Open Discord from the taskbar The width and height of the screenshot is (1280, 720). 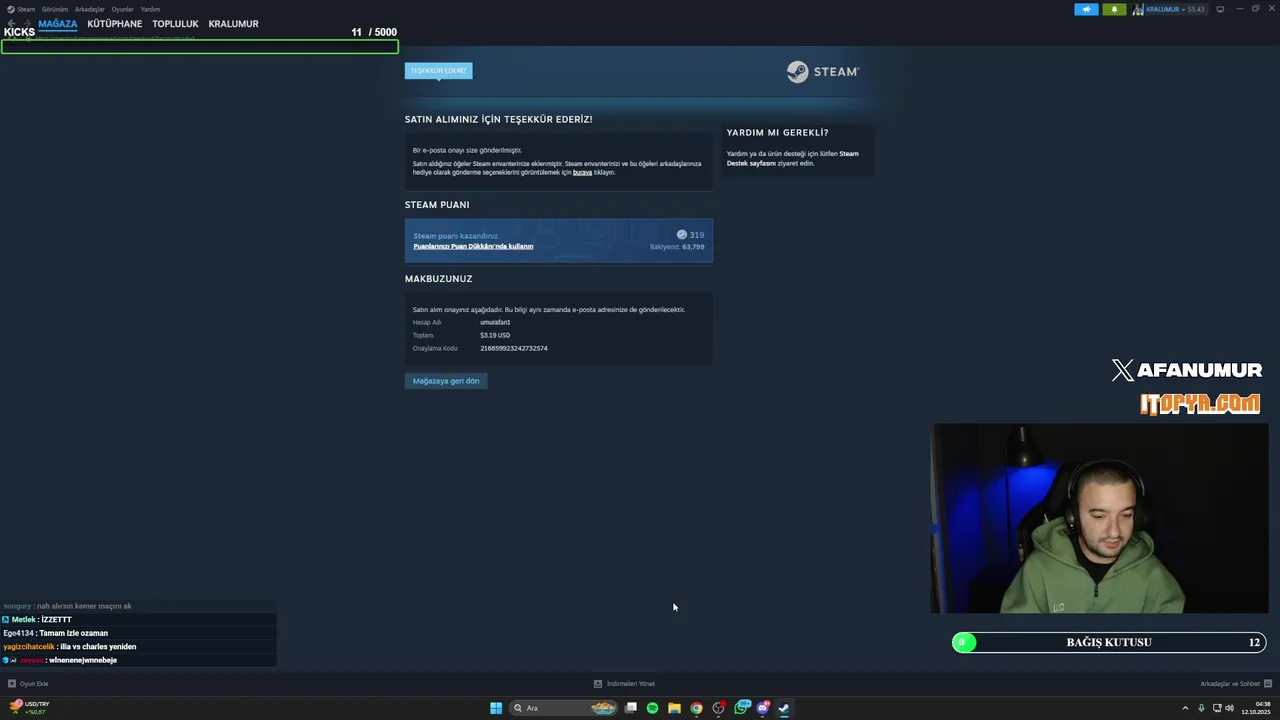[763, 708]
